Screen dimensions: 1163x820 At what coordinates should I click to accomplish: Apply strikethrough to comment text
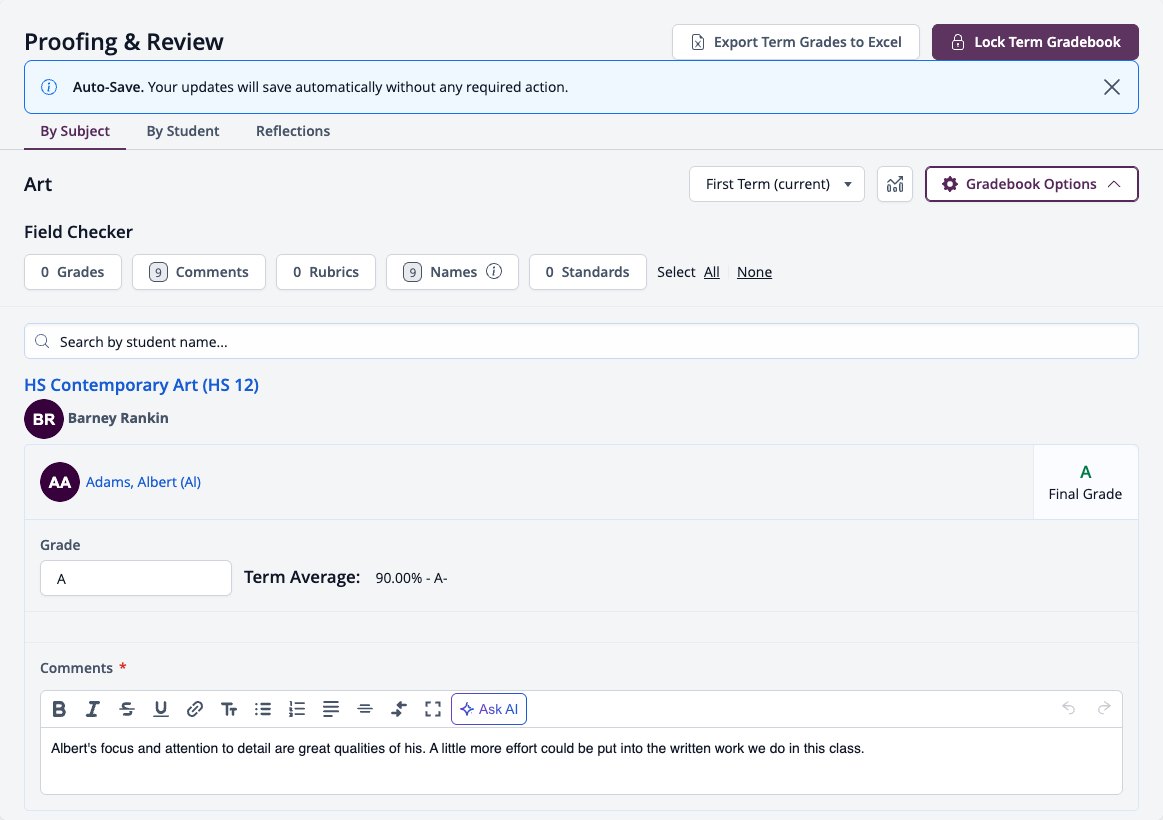click(127, 709)
